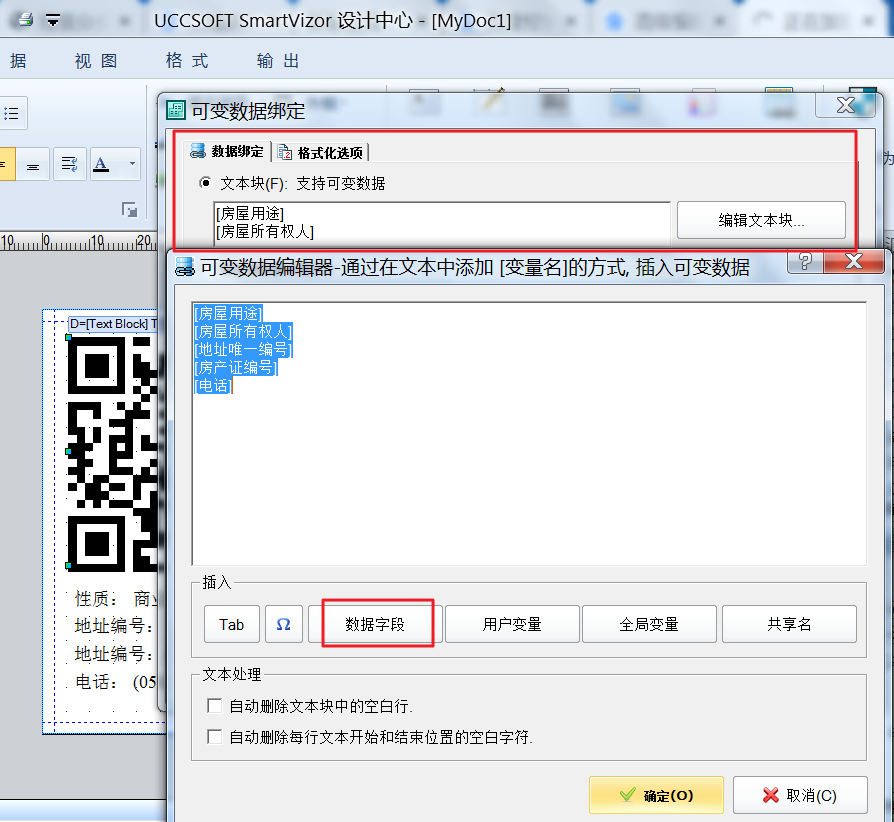Click the 取消(C) button
The height and width of the screenshot is (822, 894).
pyautogui.click(x=800, y=795)
